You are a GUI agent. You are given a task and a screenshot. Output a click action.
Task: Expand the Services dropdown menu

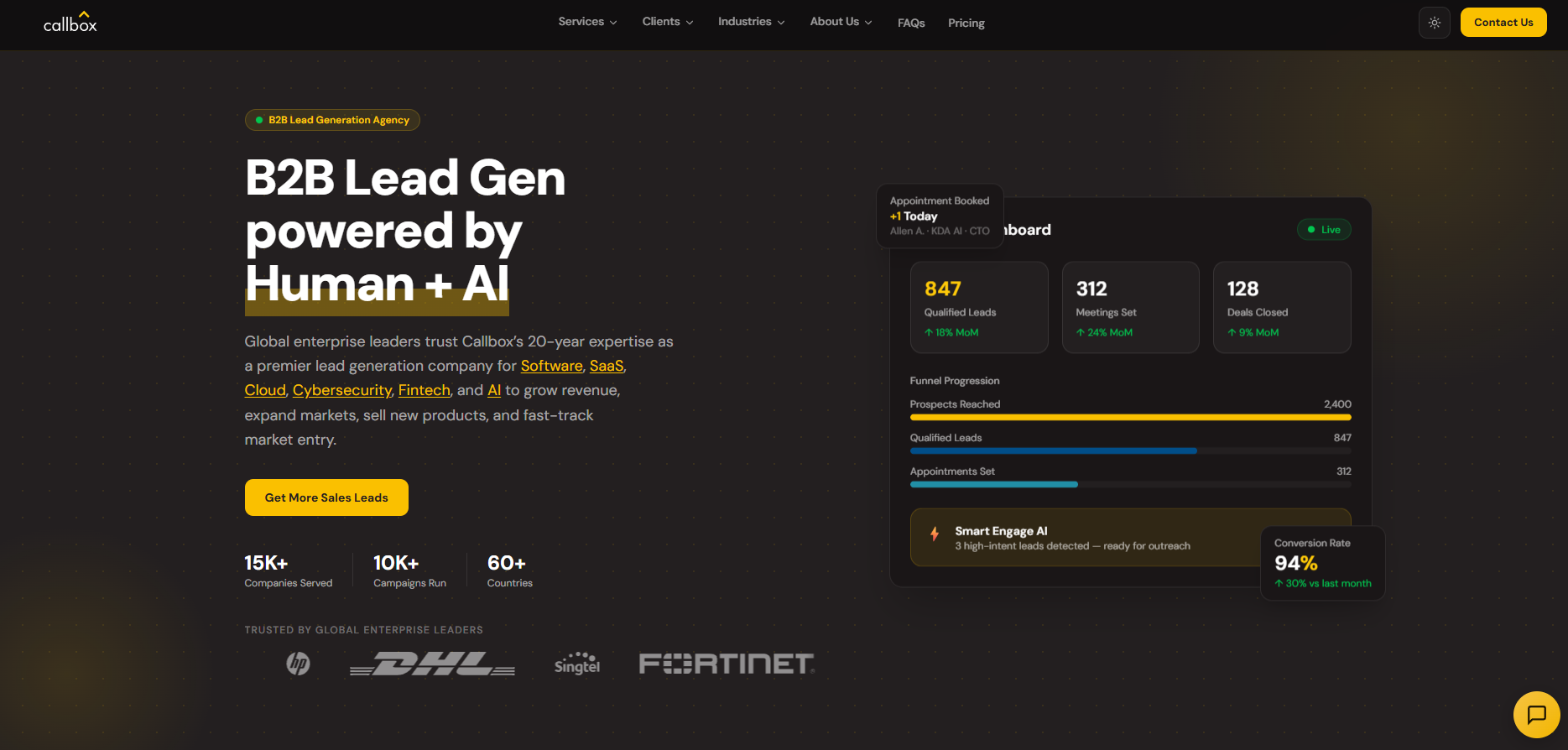587,22
